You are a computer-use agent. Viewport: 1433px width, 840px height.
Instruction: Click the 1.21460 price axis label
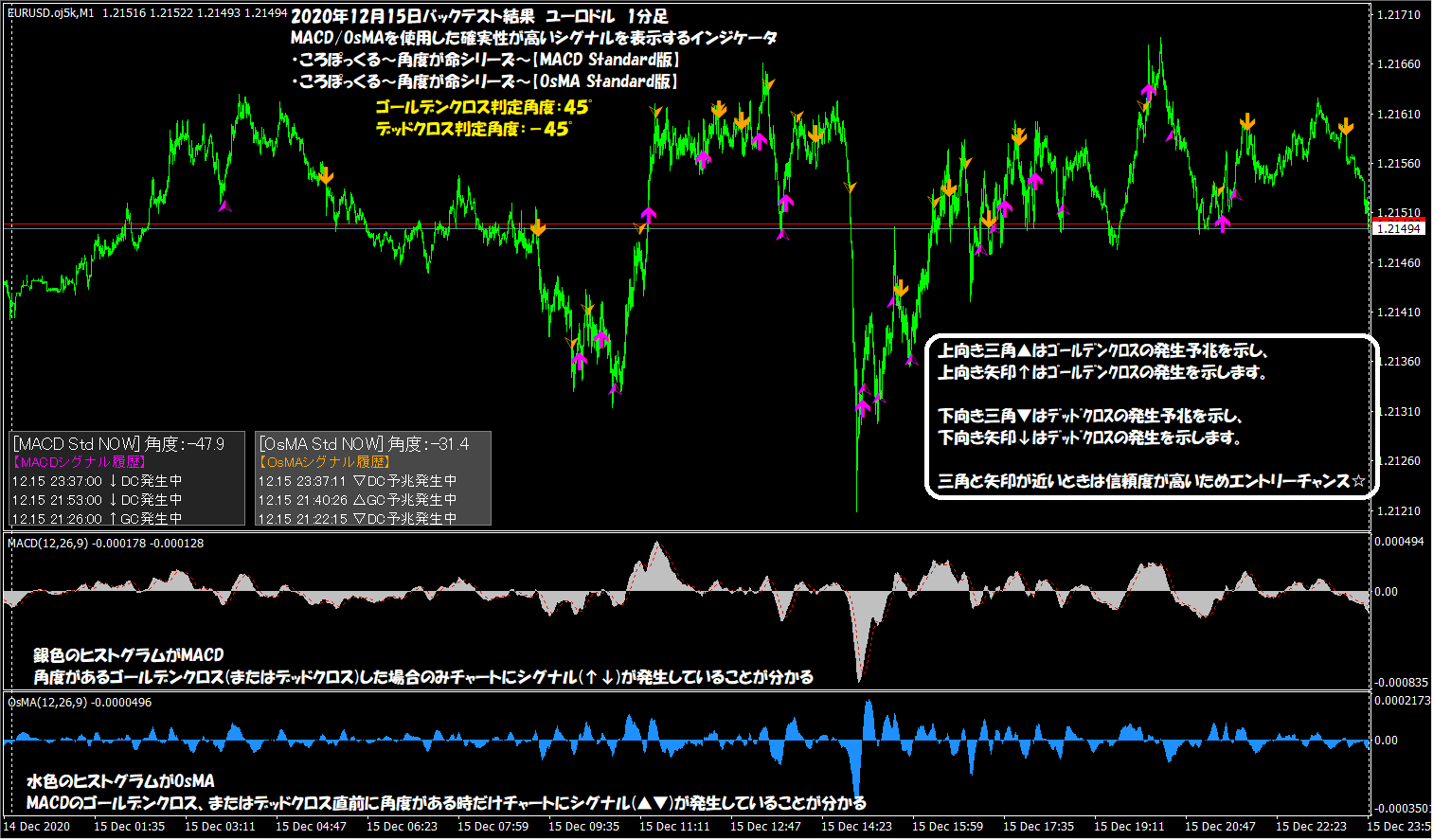tap(1398, 263)
